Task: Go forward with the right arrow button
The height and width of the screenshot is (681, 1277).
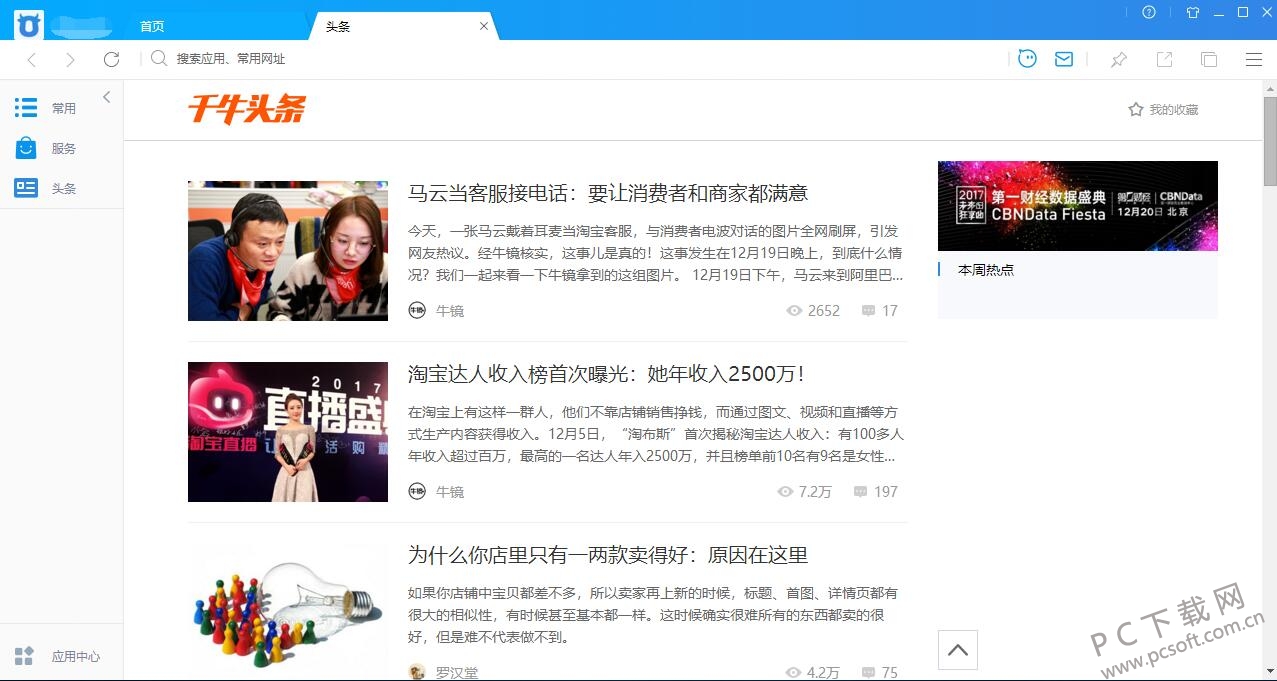Action: click(x=70, y=60)
